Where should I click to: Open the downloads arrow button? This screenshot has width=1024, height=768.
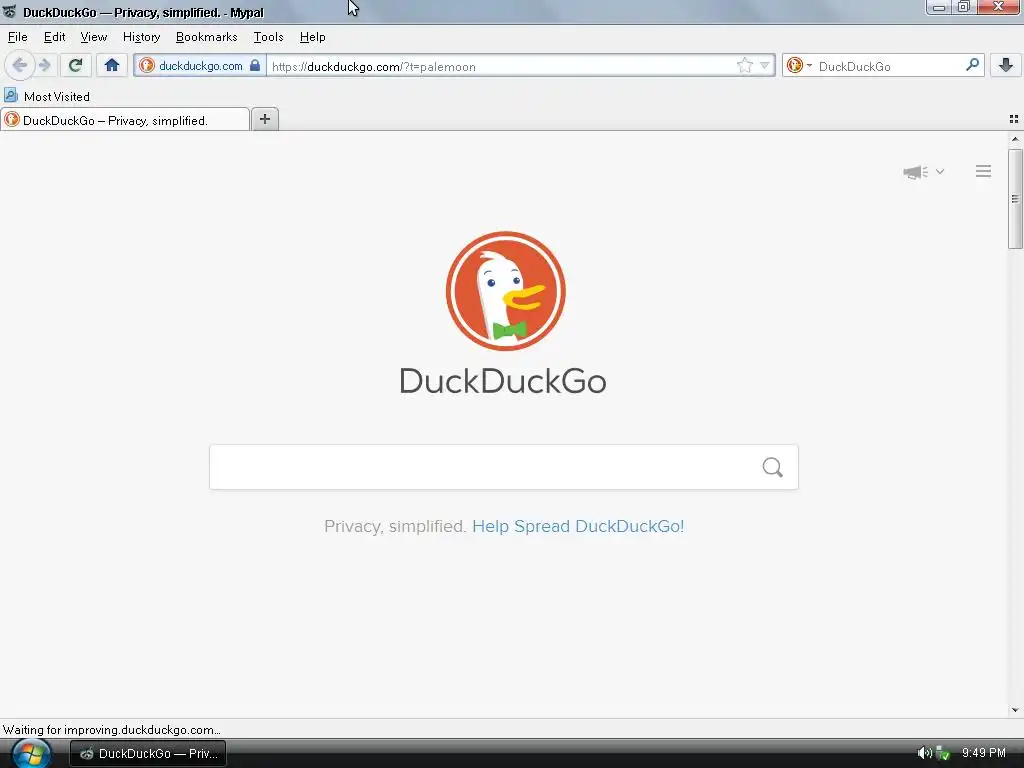click(1006, 65)
